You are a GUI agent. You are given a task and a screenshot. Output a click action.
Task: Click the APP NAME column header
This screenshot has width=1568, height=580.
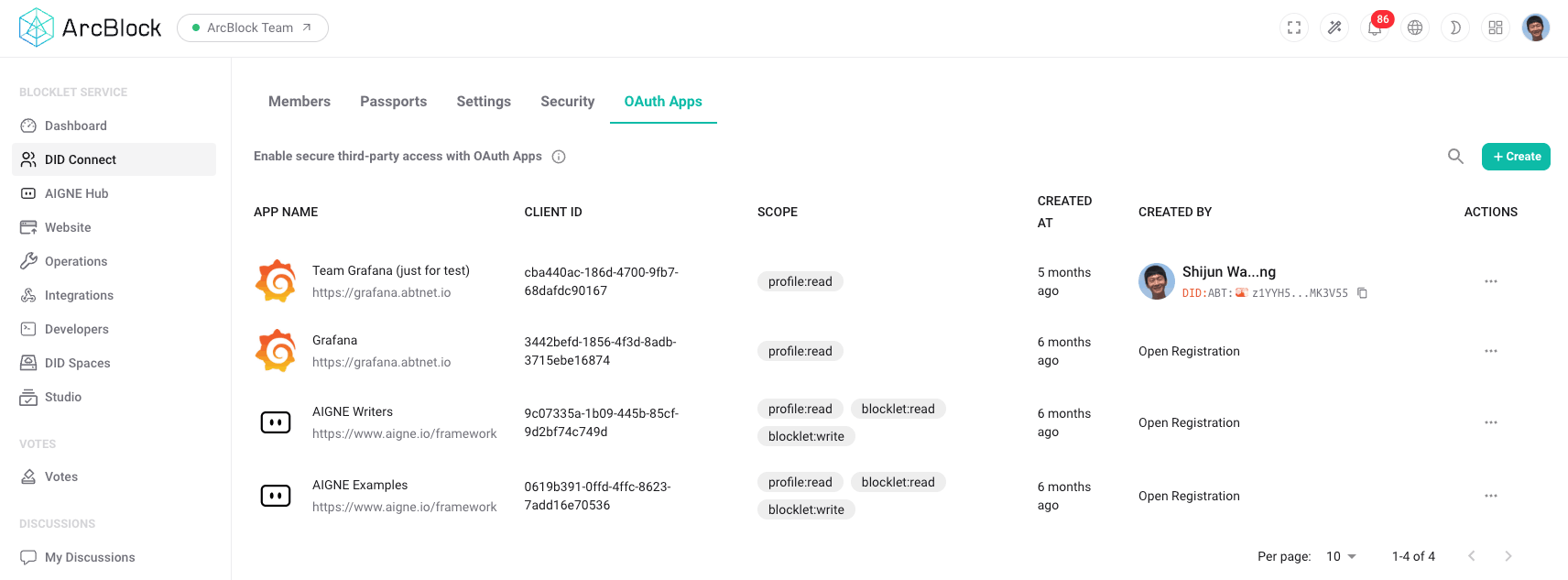coord(286,212)
